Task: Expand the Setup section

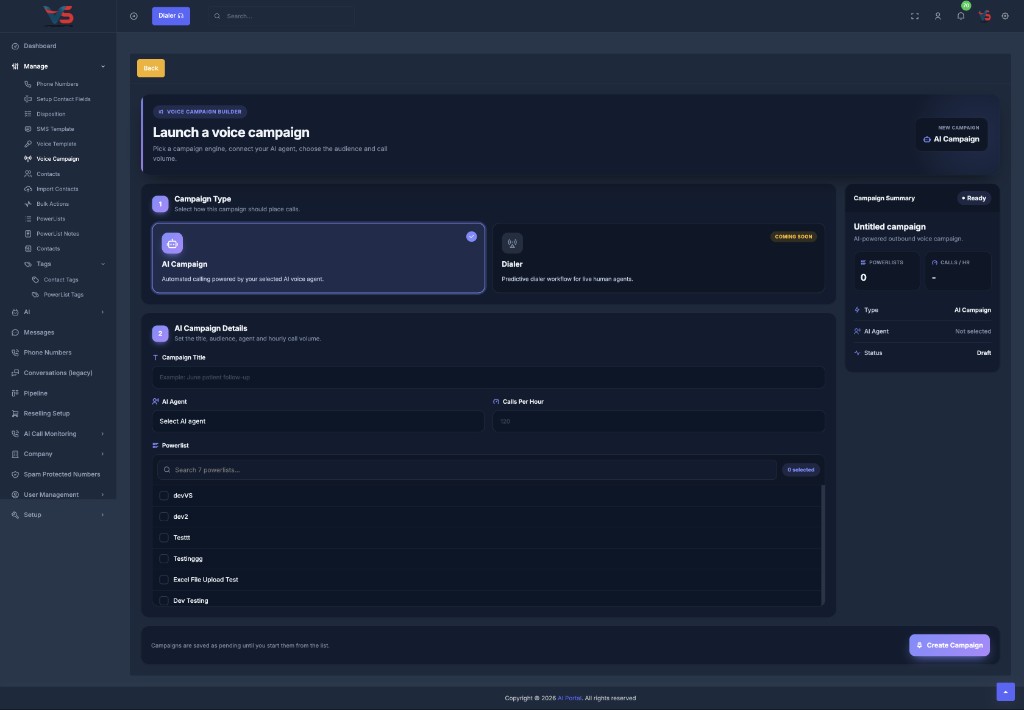Action: tap(58, 515)
